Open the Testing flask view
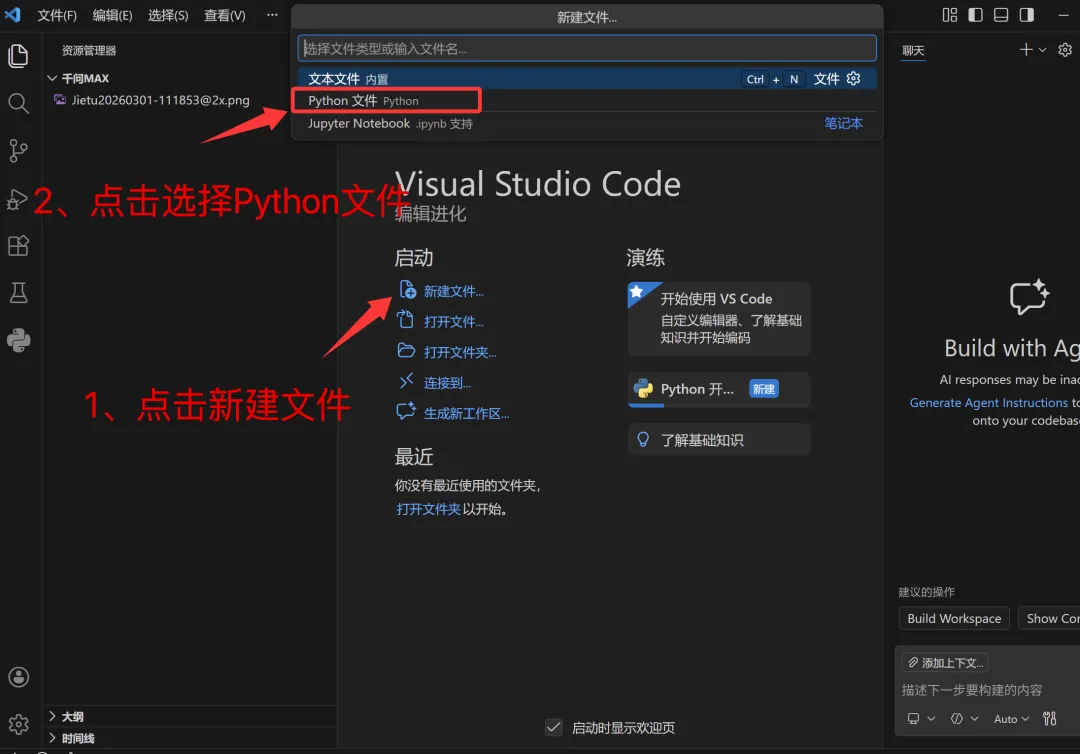 coord(18,293)
